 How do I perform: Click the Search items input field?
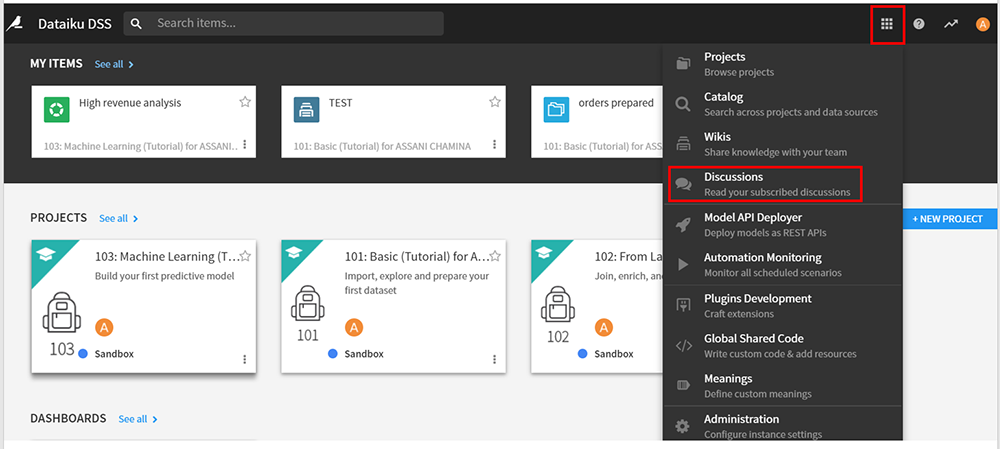point(295,23)
